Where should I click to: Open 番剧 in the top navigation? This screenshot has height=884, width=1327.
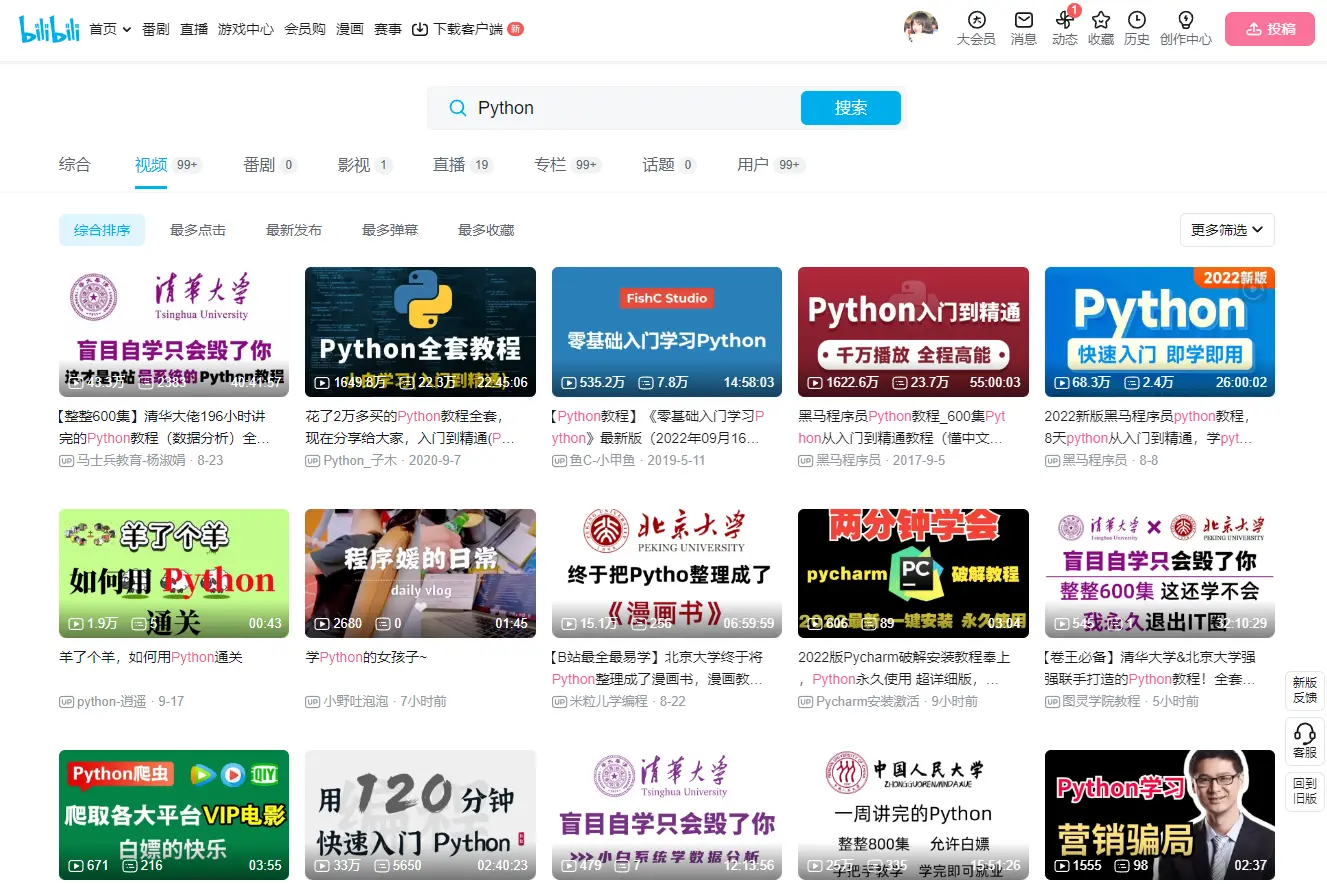(156, 29)
